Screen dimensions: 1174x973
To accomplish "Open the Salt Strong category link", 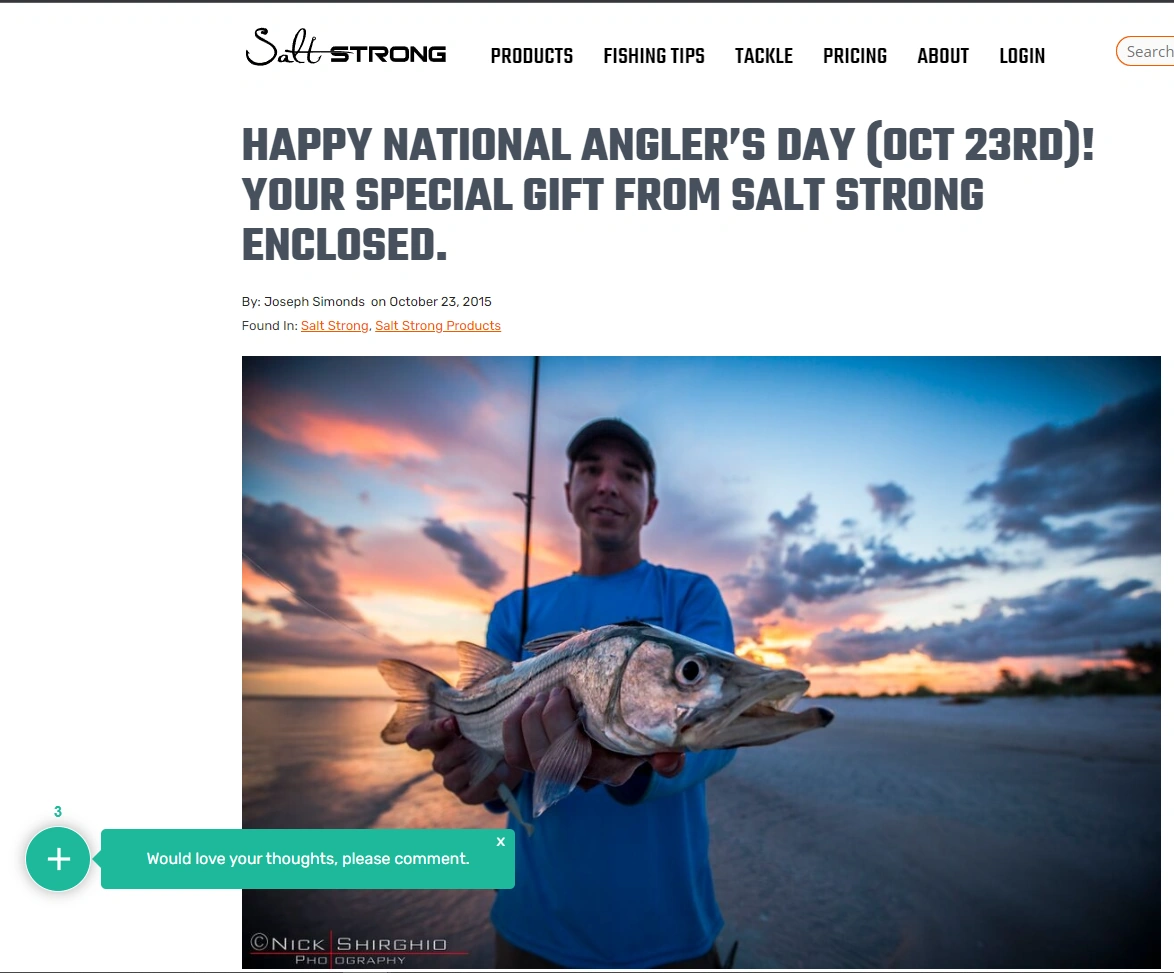I will point(335,326).
